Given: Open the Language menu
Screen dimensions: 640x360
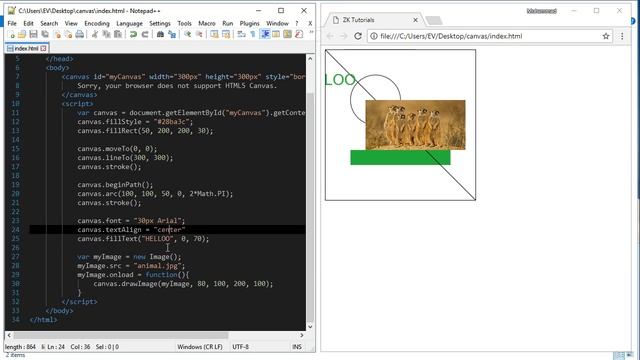Looking at the screenshot, I should pos(129,23).
